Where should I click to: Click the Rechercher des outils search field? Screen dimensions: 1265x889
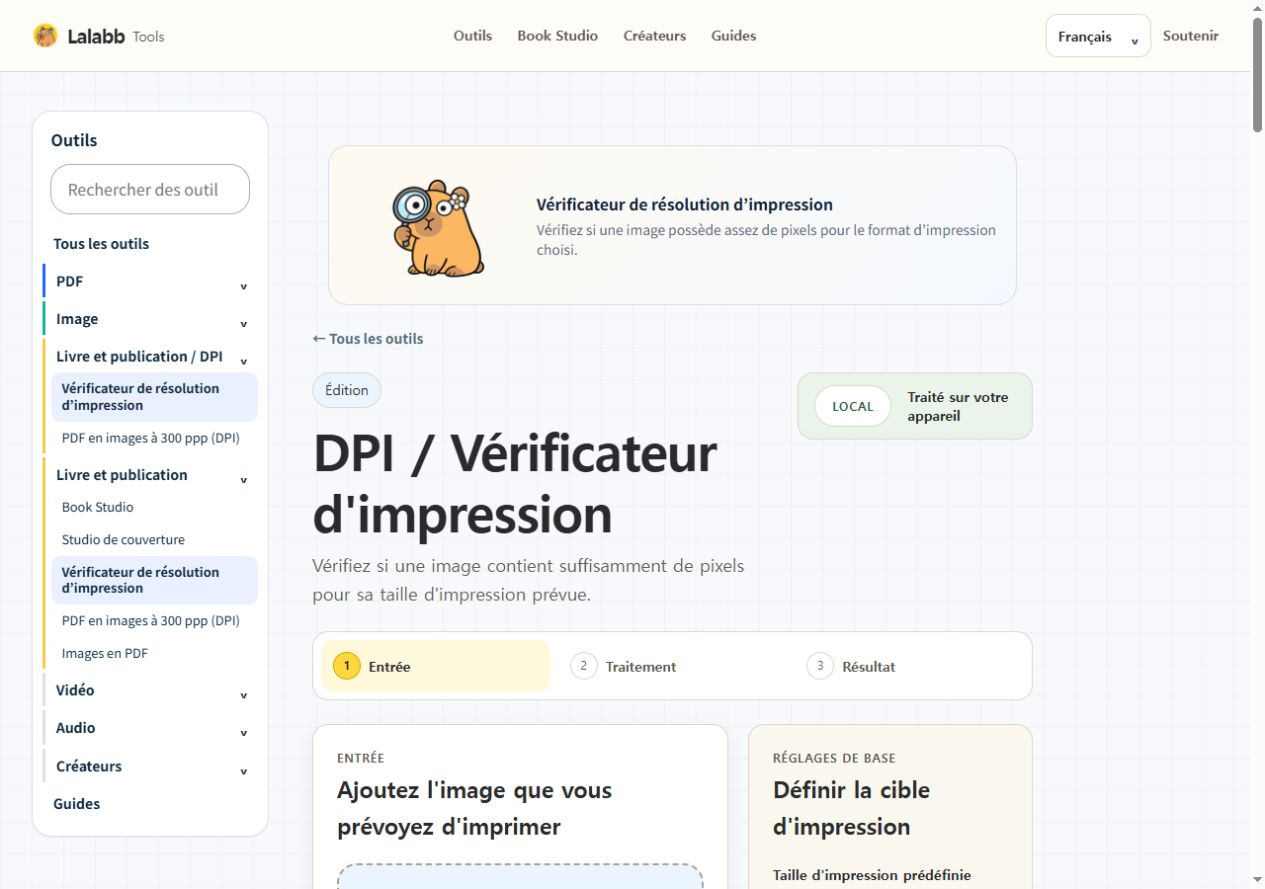click(150, 189)
